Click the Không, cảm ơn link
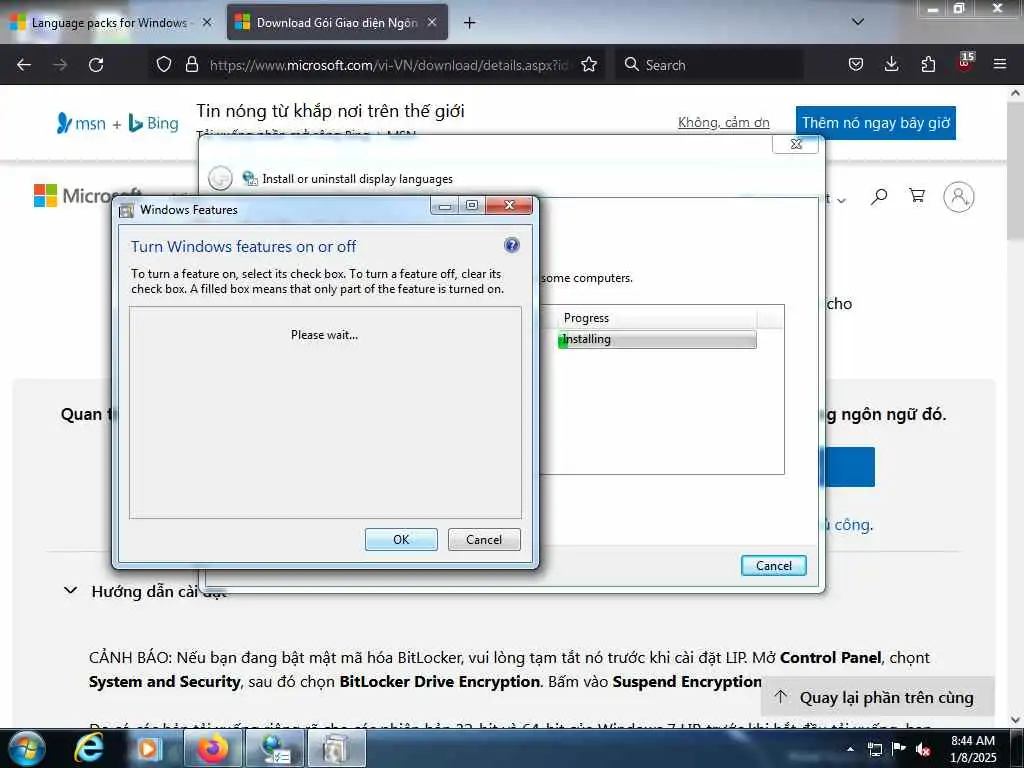Screen dimensions: 1024x768 click(x=724, y=123)
